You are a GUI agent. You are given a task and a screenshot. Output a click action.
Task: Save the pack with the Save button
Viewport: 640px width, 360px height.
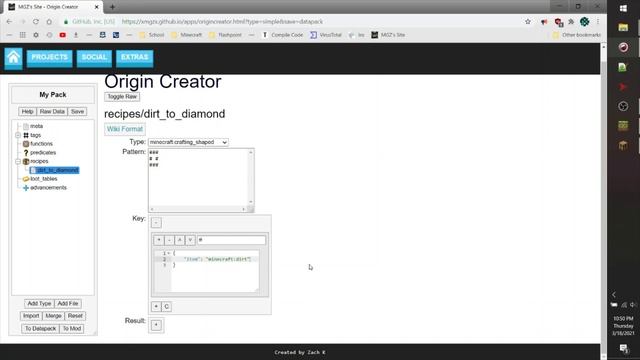pyautogui.click(x=77, y=111)
